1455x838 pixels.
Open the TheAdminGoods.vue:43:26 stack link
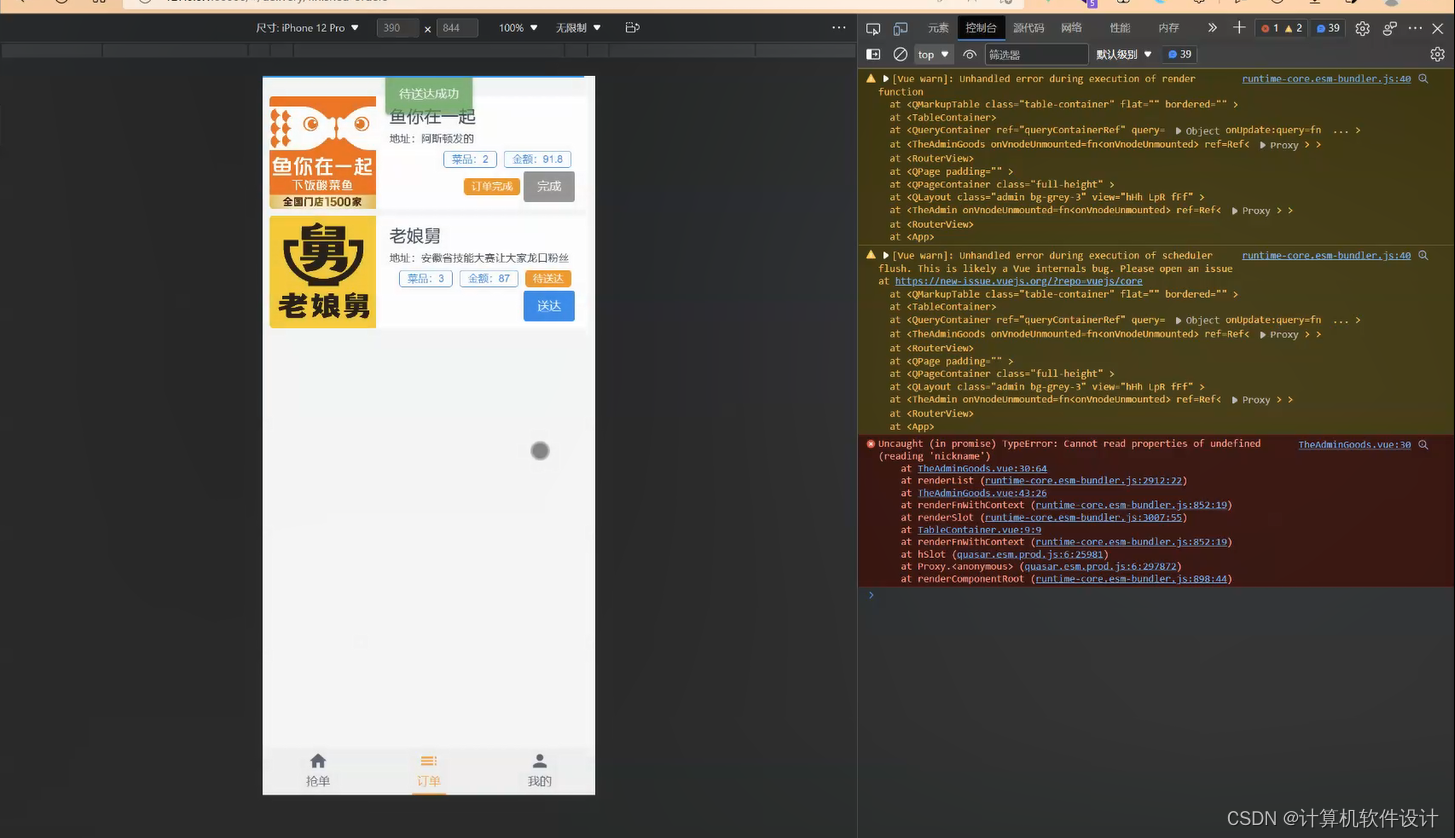982,493
